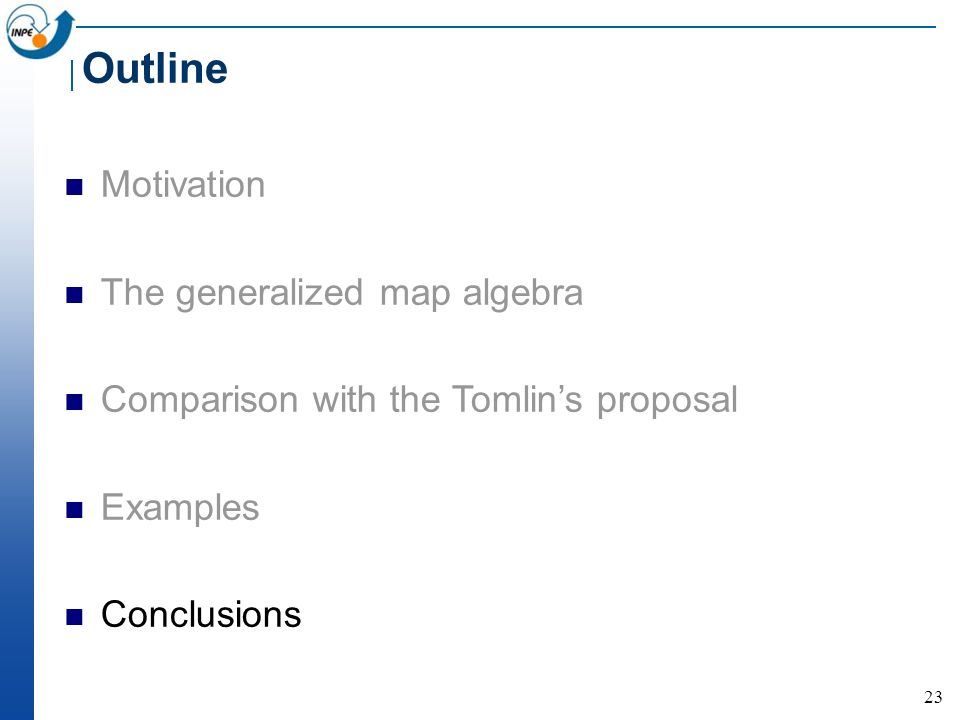960x720 pixels.
Task: Select The generalized map algebra text
Action: click(x=342, y=294)
